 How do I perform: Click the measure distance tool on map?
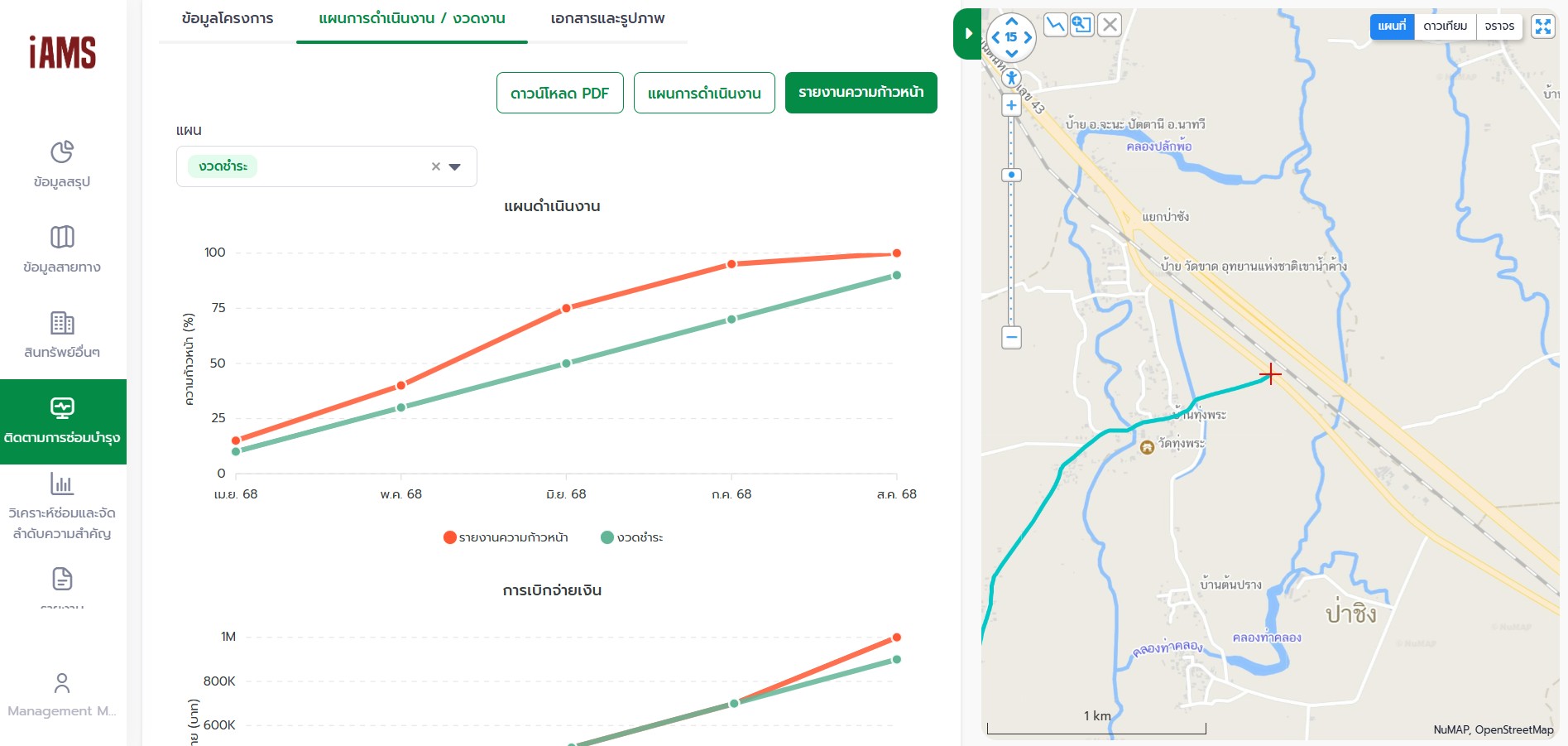(1055, 25)
